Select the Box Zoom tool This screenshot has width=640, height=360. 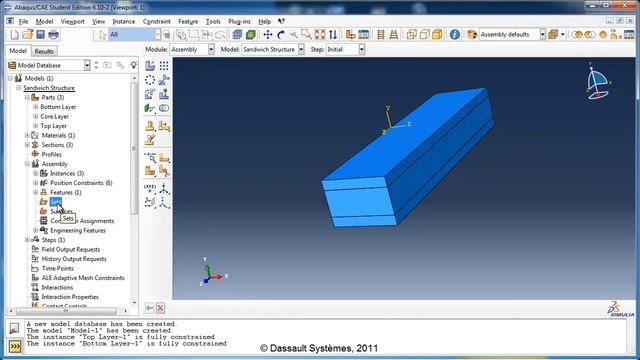[307, 35]
